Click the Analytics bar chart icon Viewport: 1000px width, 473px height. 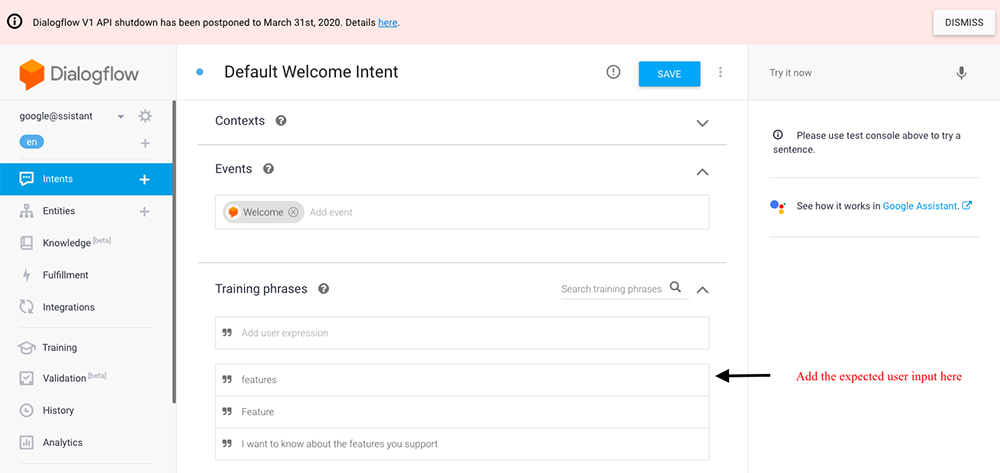[26, 442]
